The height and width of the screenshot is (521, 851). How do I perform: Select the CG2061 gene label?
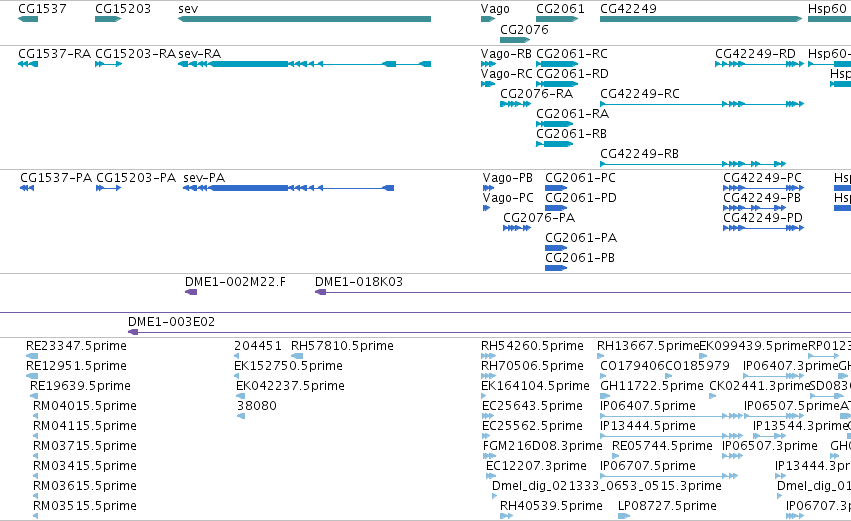click(x=560, y=9)
